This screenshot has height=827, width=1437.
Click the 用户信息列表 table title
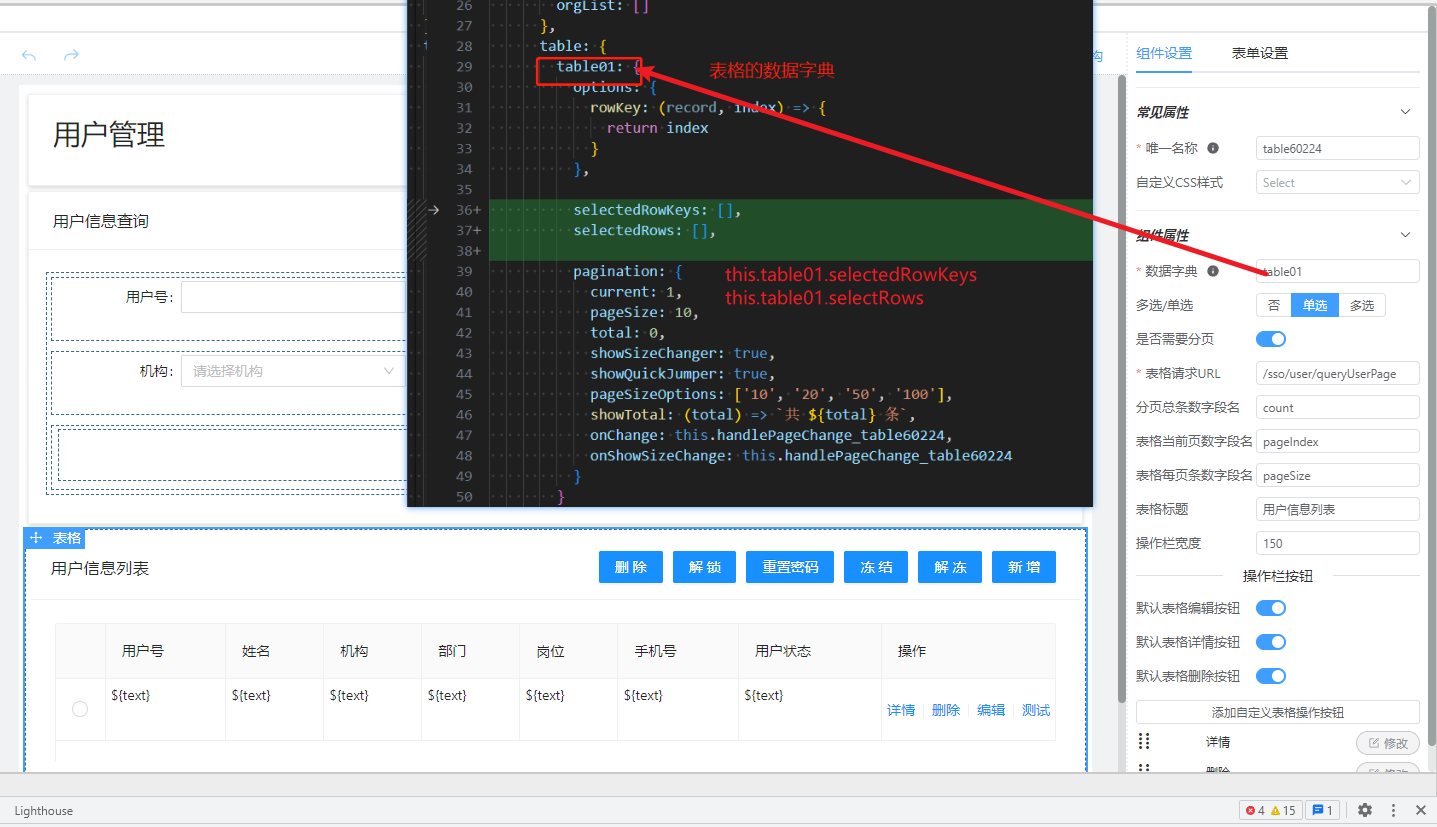100,568
